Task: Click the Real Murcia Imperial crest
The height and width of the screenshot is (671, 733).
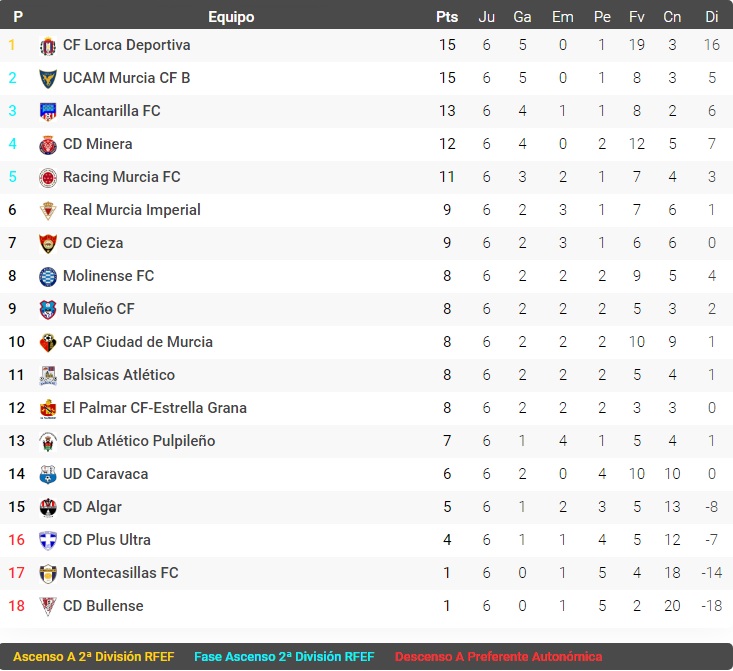Action: [48, 211]
